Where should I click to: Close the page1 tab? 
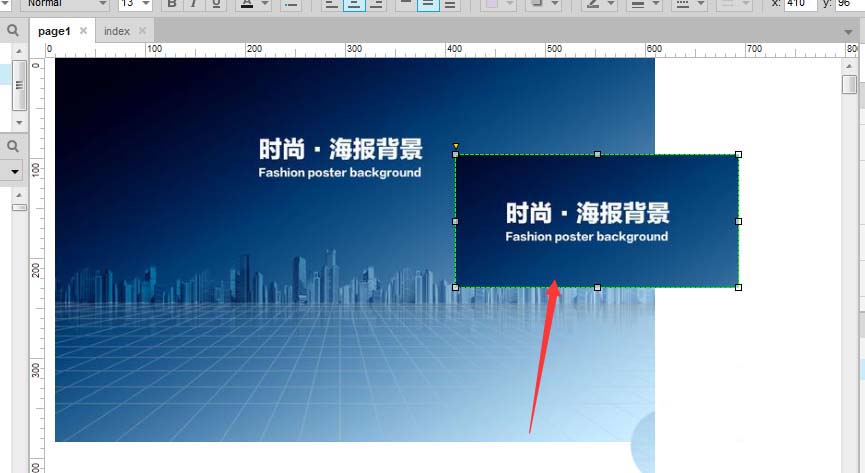tap(83, 31)
